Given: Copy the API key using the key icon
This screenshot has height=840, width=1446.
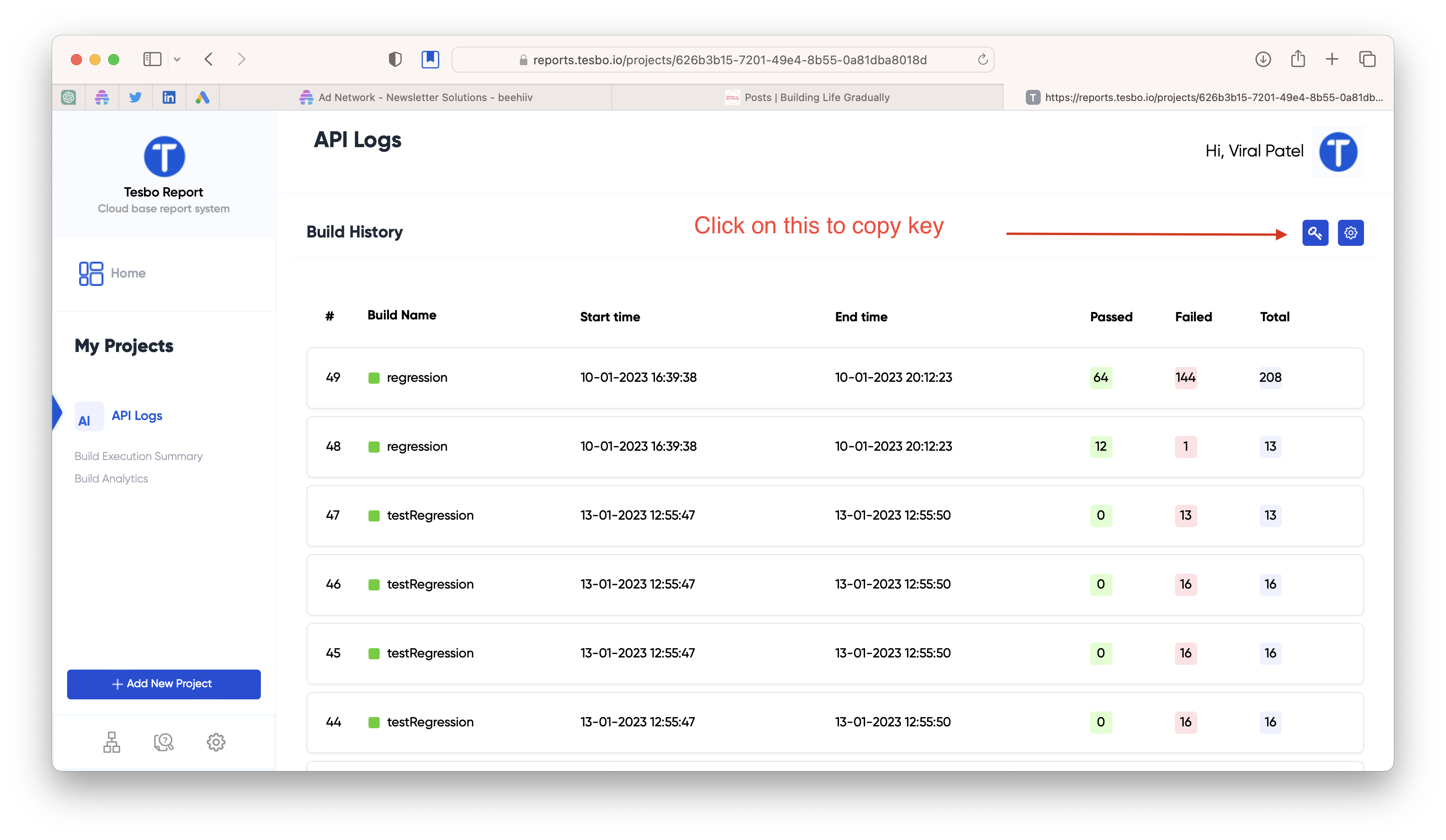Looking at the screenshot, I should click(1315, 233).
